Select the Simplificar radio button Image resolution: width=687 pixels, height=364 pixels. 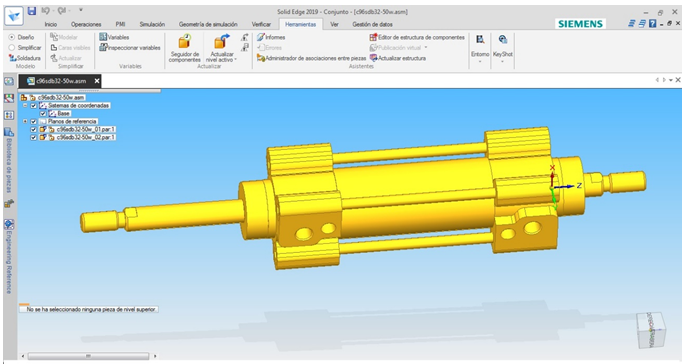coord(12,48)
